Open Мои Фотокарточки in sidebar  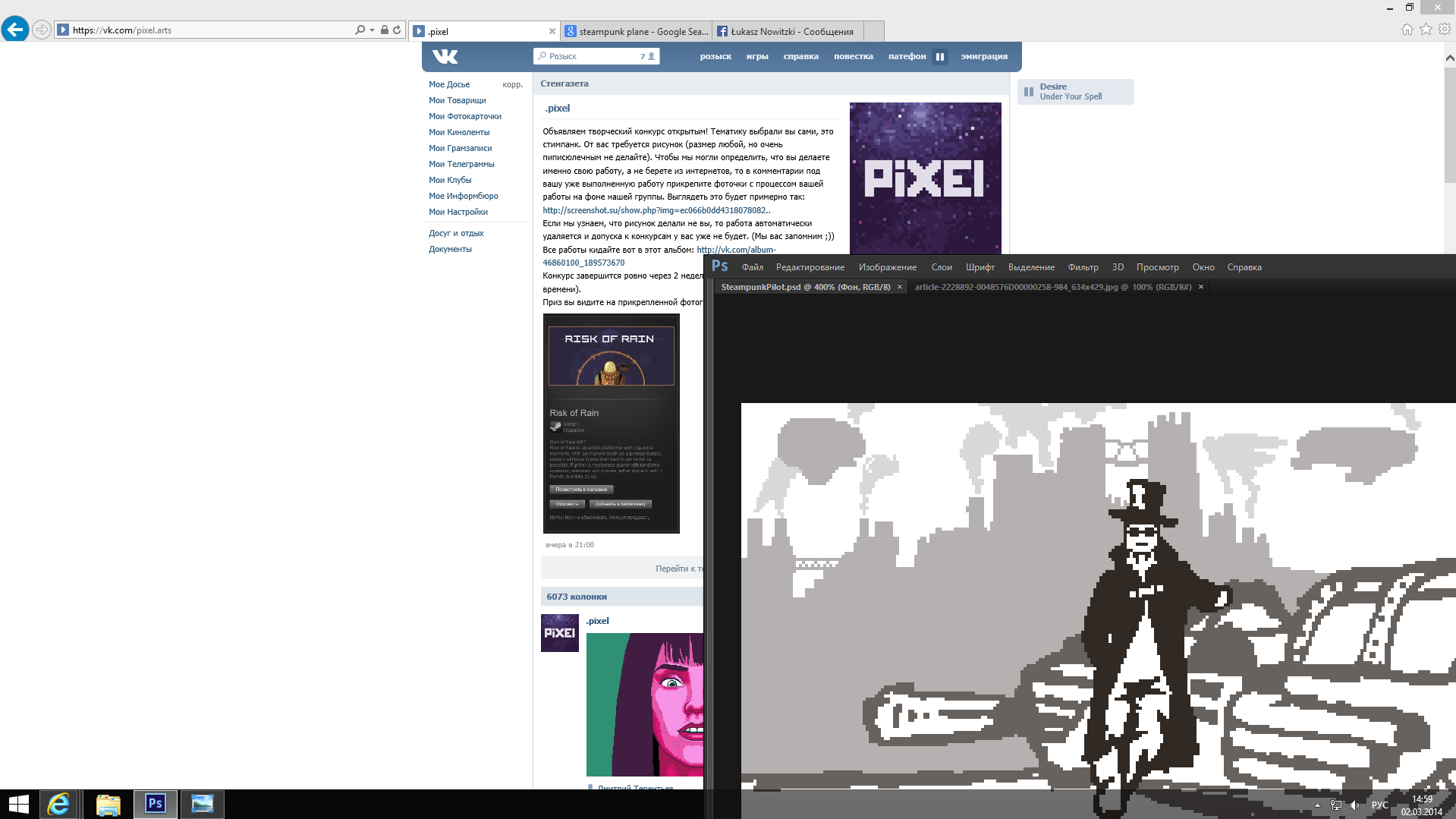[x=465, y=116]
